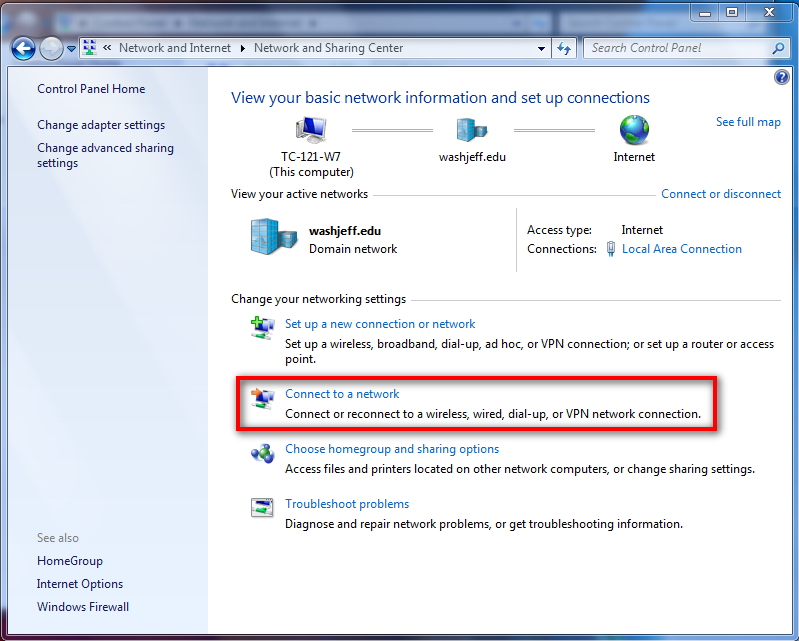Click the Refresh button beside the address bar
Screen dimensions: 799x641
(564, 49)
